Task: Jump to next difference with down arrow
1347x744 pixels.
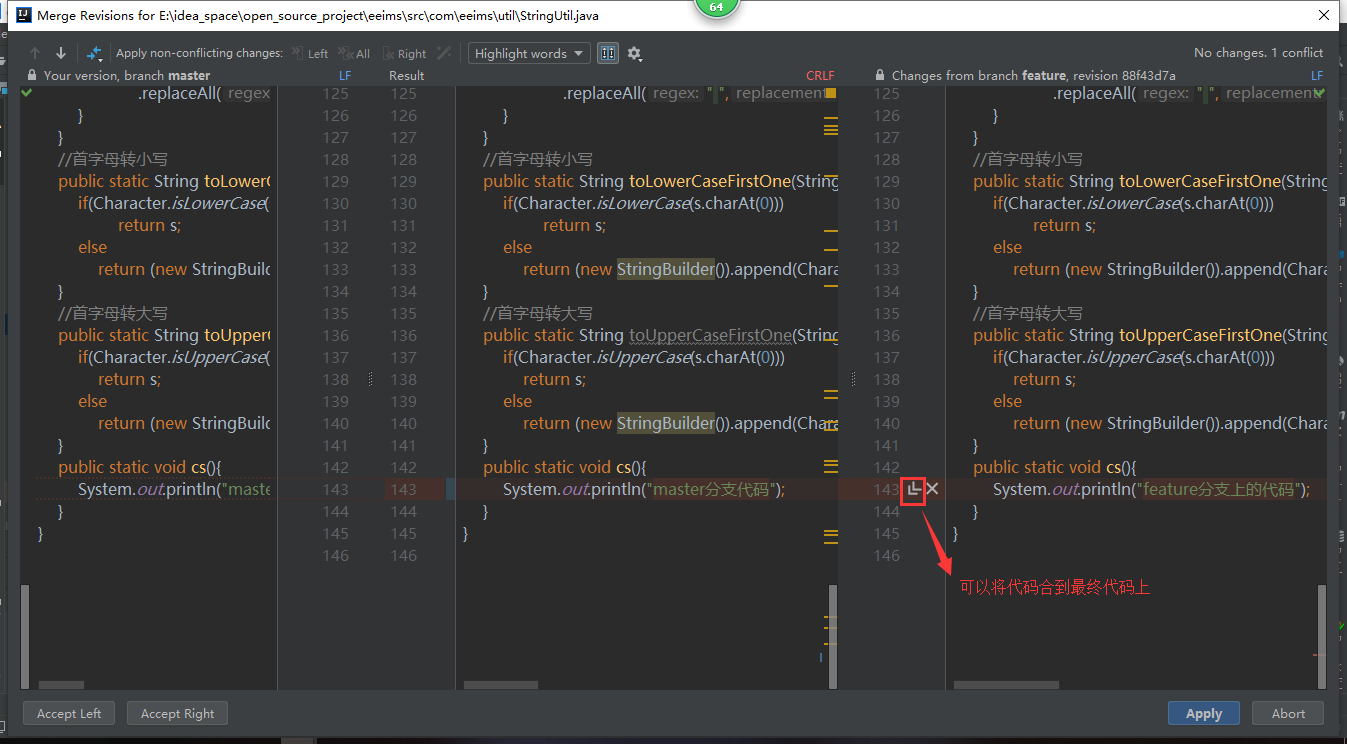Action: [x=61, y=53]
